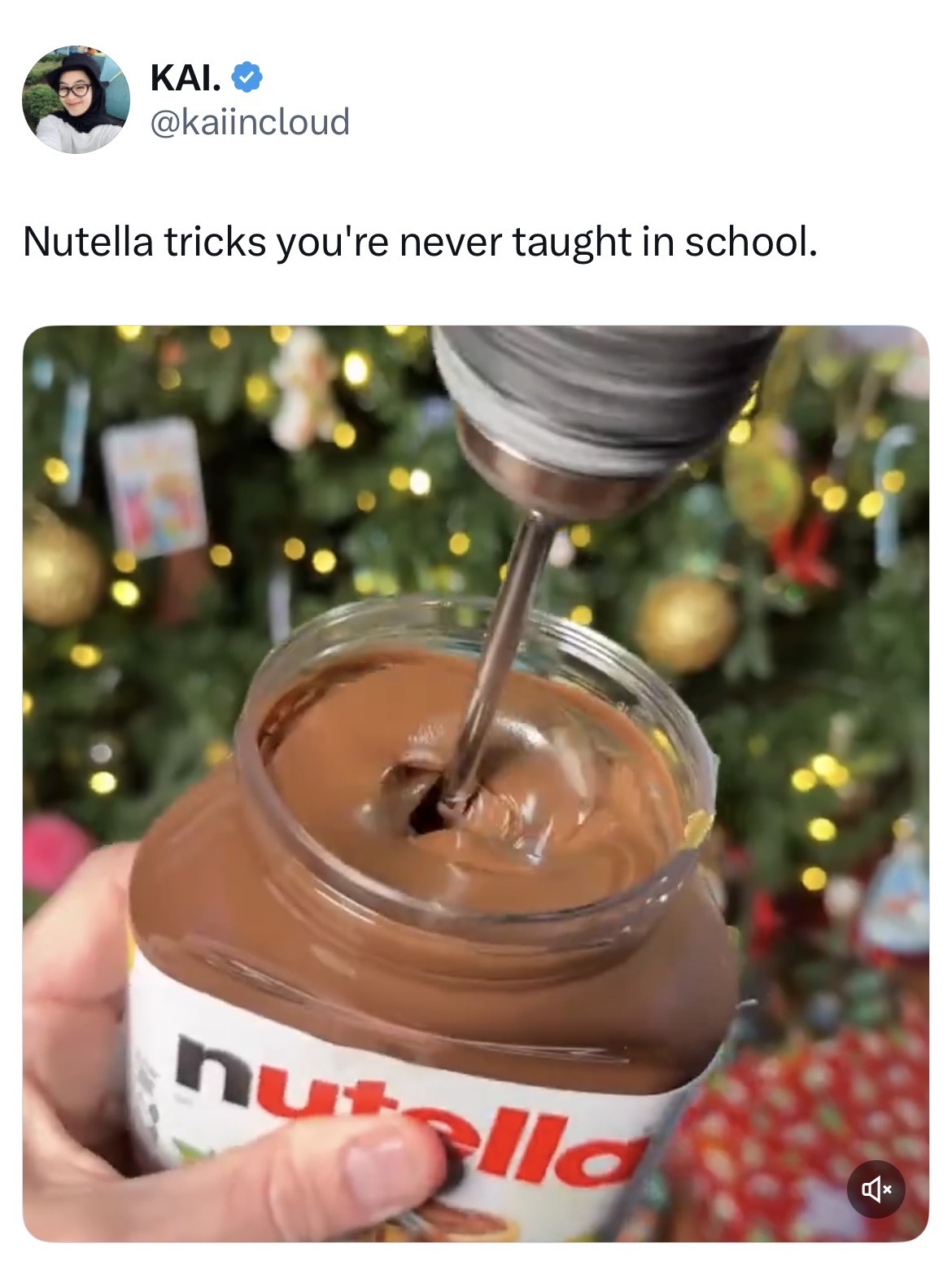Viewport: 952px width, 1270px height.
Task: Click the gold ornament beside the jar rim
Action: (x=685, y=623)
